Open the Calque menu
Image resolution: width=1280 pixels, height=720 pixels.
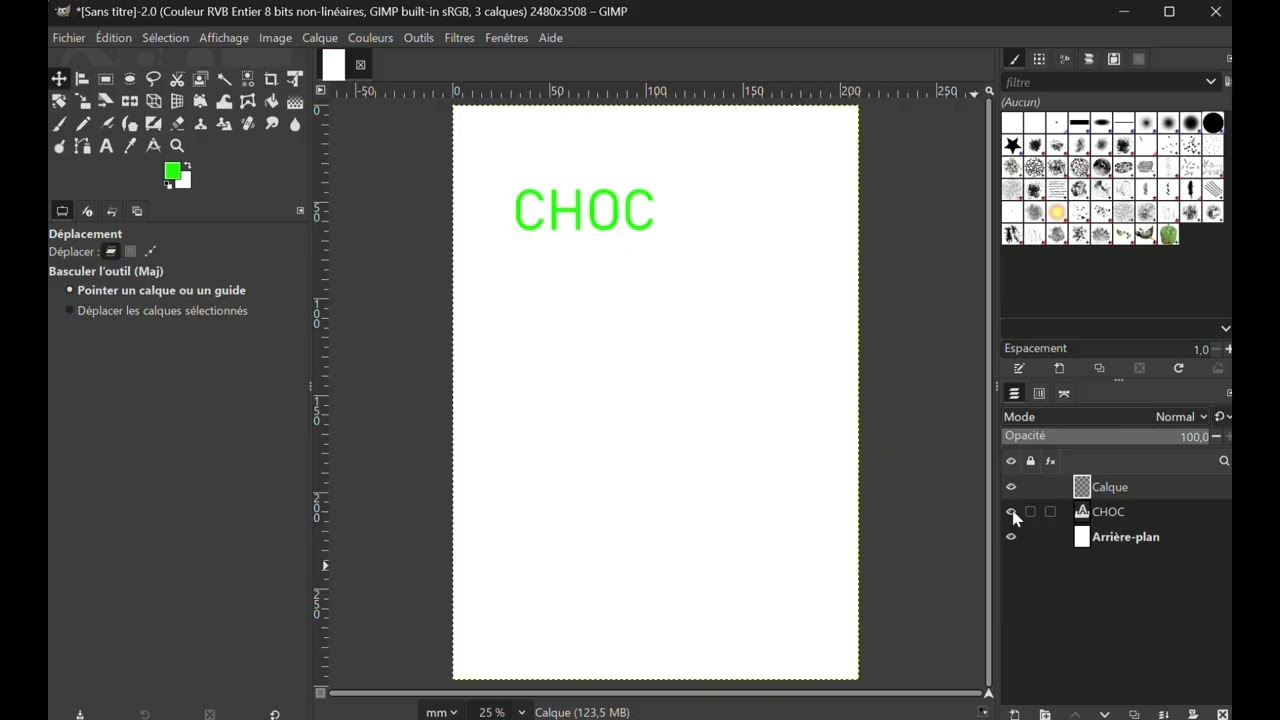(320, 38)
